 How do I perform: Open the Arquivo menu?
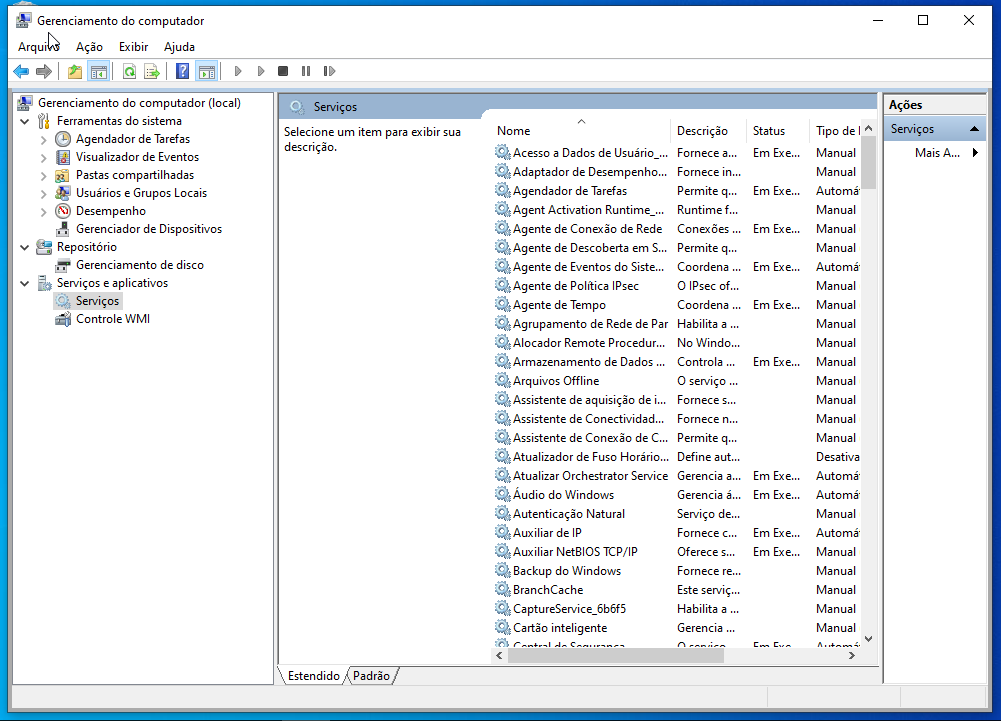tap(38, 47)
